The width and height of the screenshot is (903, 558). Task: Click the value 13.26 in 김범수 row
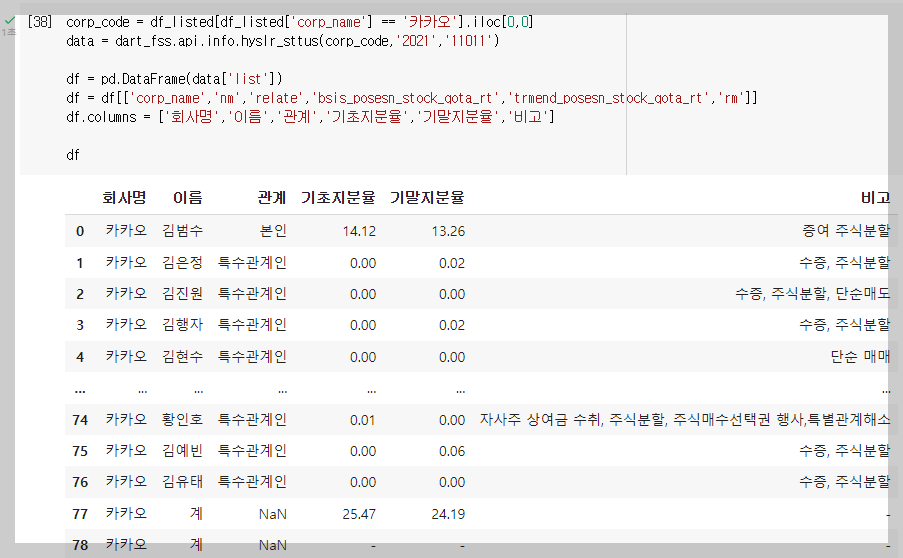(x=448, y=231)
